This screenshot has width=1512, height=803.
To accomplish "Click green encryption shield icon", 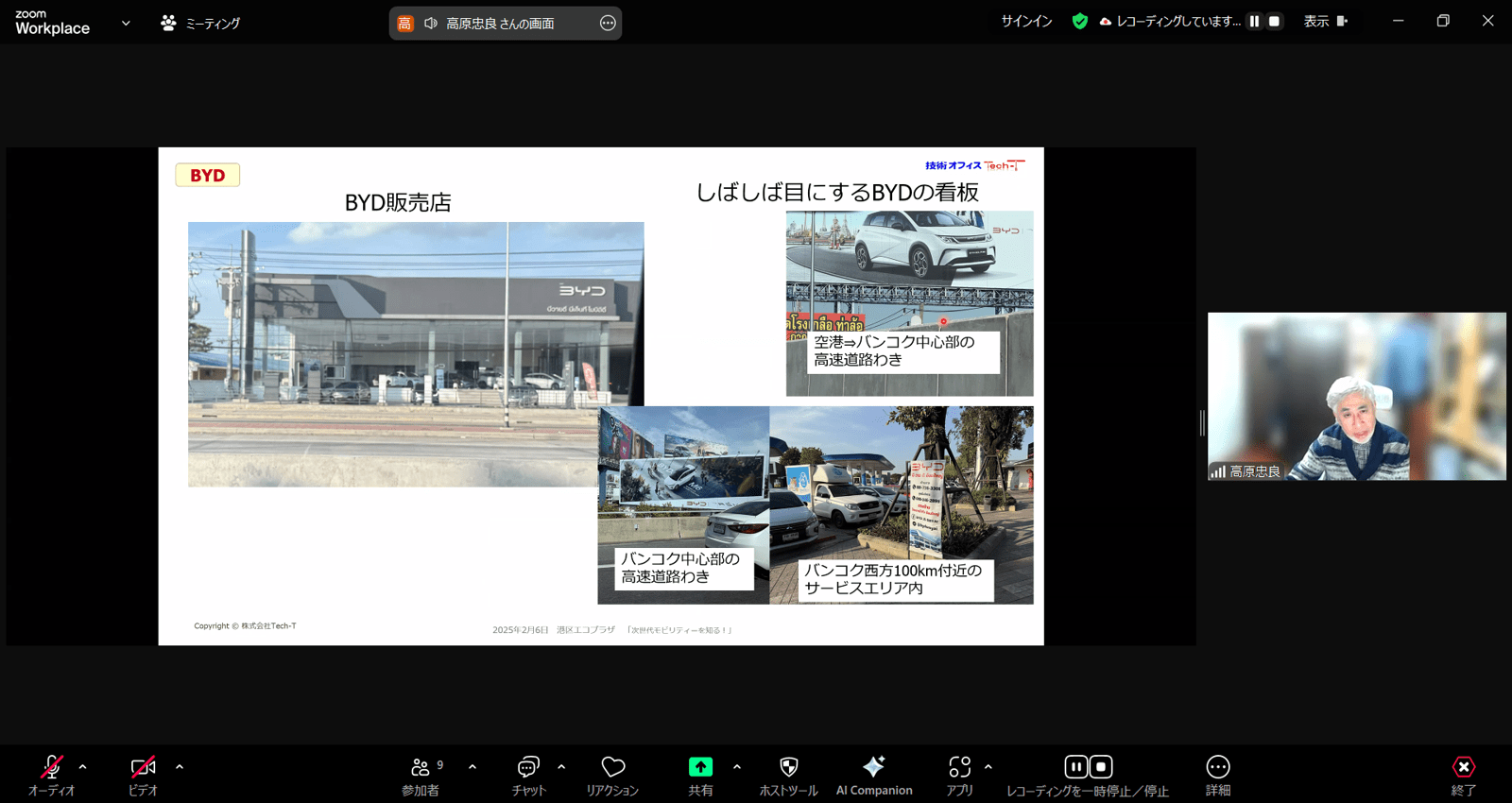I will click(1079, 21).
